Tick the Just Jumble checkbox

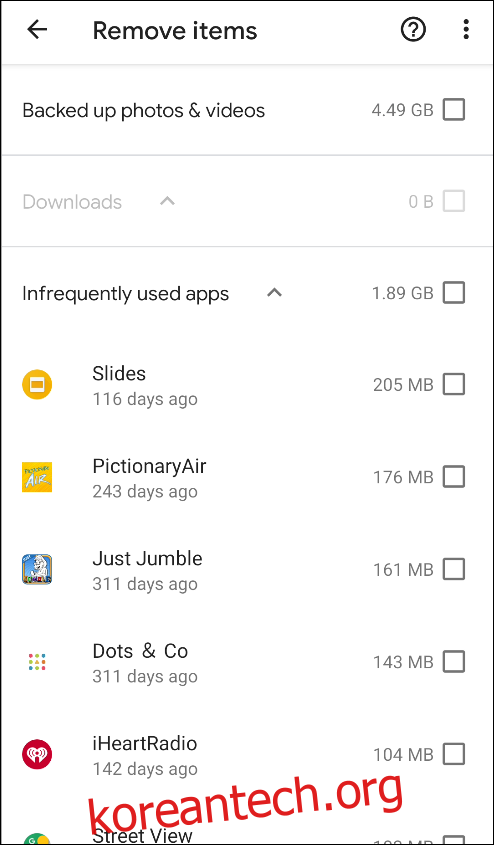[454, 569]
